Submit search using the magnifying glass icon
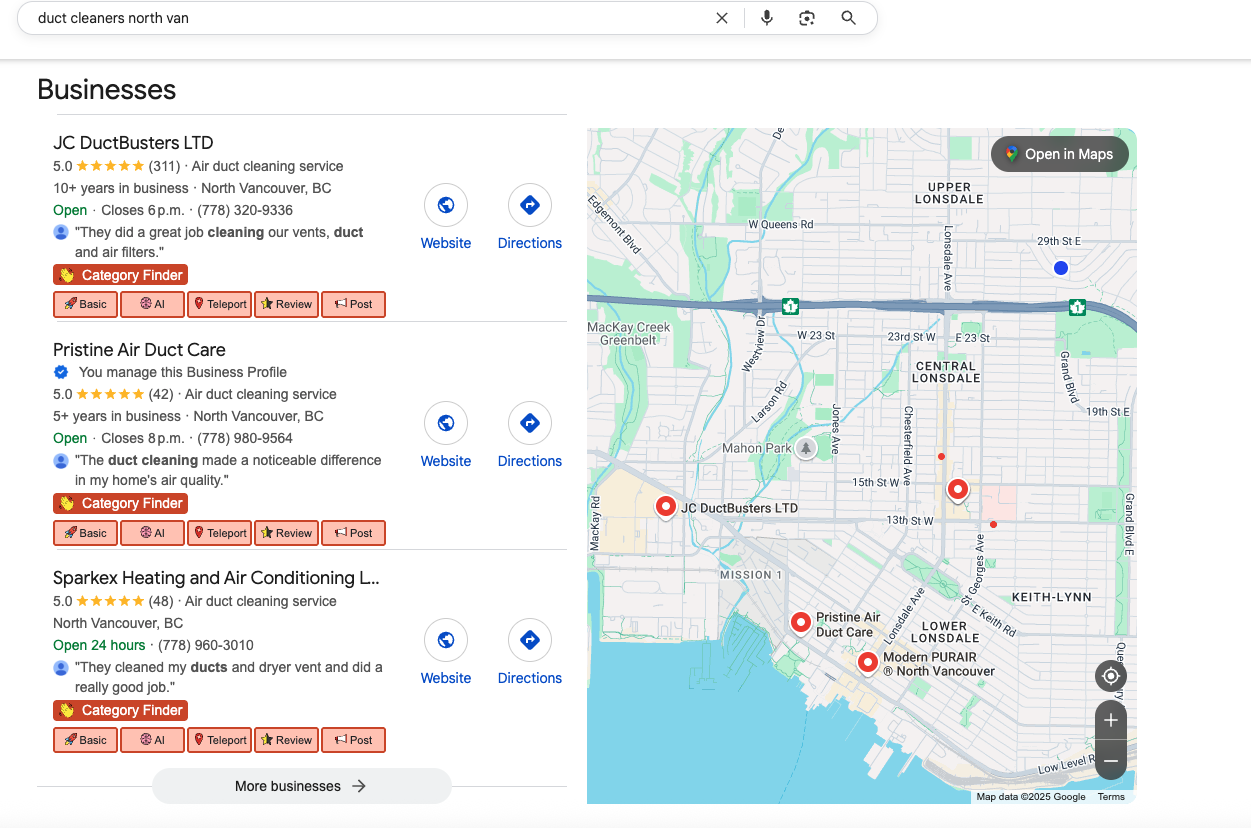Viewport: 1251px width, 828px height. click(849, 18)
